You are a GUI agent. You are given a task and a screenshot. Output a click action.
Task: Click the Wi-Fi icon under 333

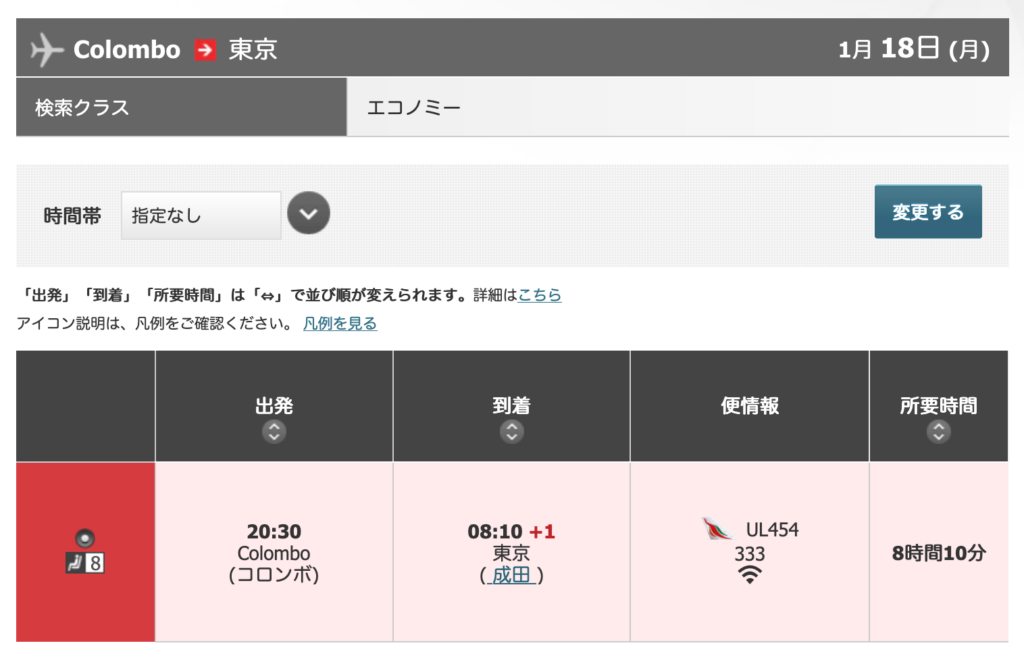749,575
